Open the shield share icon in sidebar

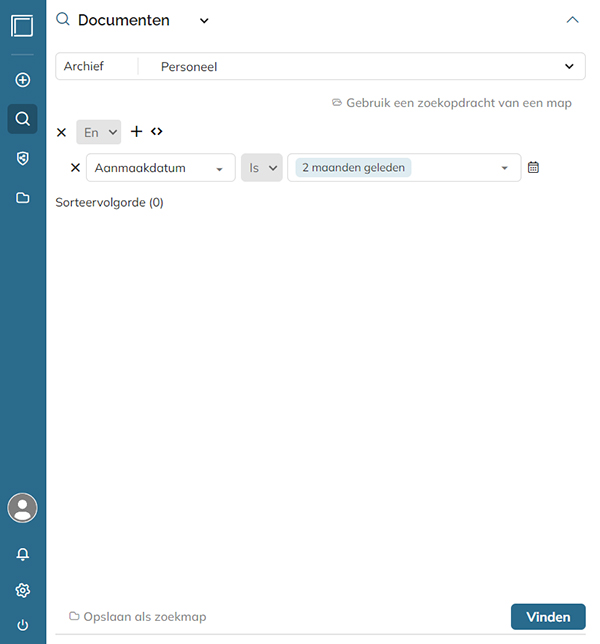[23, 158]
